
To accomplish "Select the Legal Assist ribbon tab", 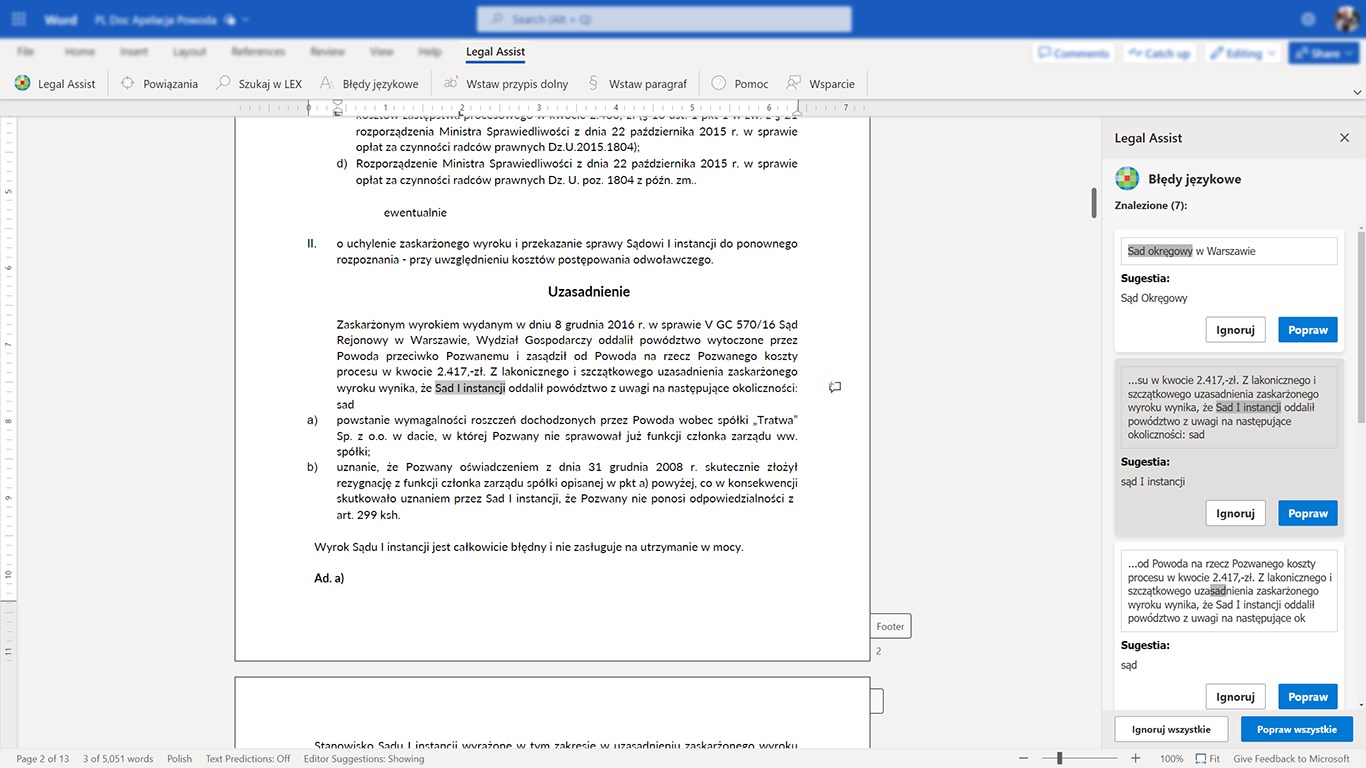I will tap(495, 51).
